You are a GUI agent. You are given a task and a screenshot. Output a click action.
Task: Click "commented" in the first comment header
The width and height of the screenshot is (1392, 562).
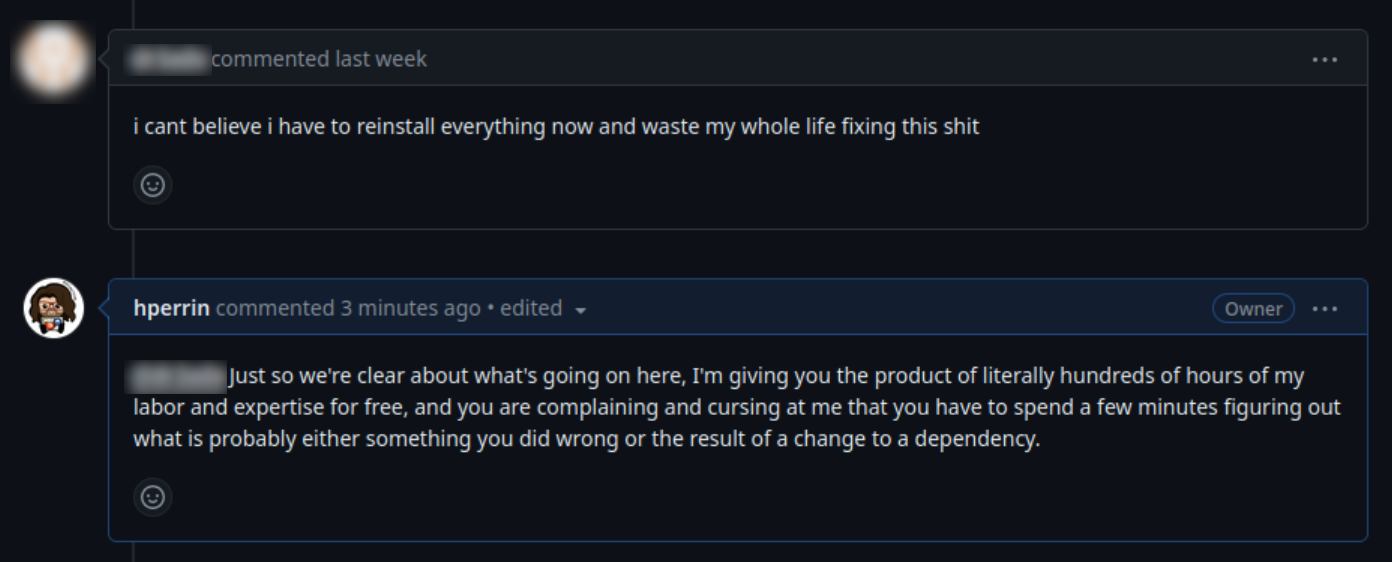pyautogui.click(x=270, y=59)
